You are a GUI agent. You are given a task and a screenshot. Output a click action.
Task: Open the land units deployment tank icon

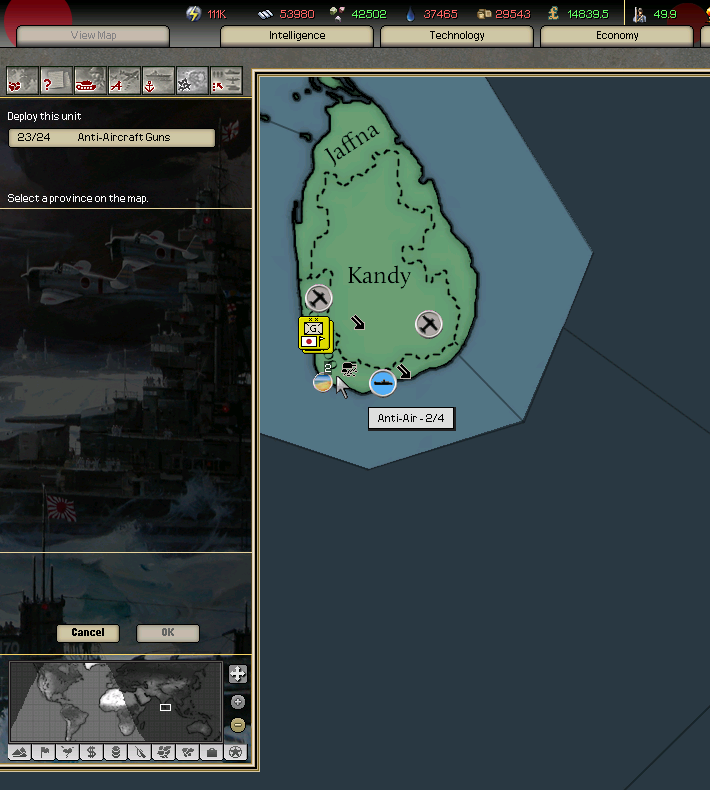(x=90, y=80)
